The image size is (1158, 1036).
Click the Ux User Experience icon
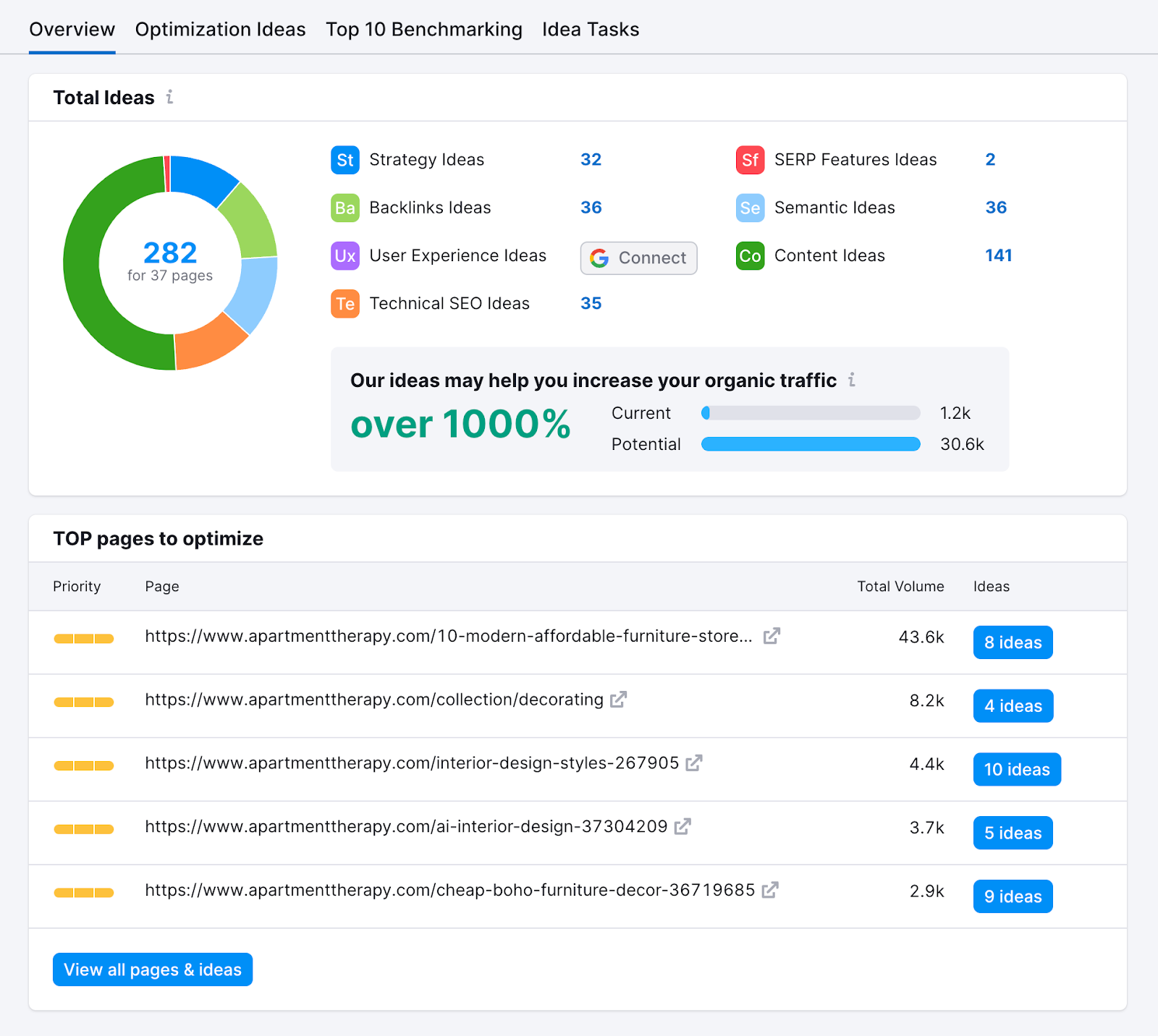[345, 255]
